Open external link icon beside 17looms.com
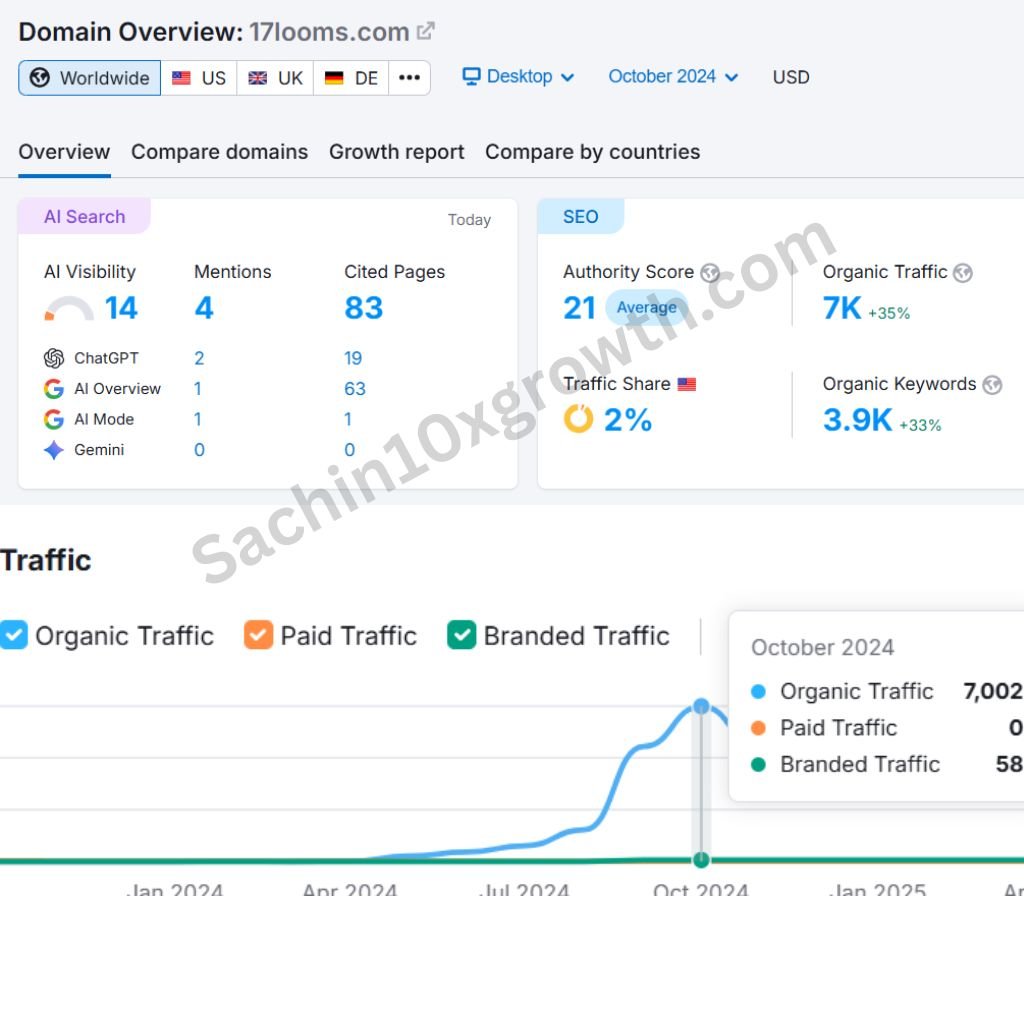 click(x=426, y=31)
